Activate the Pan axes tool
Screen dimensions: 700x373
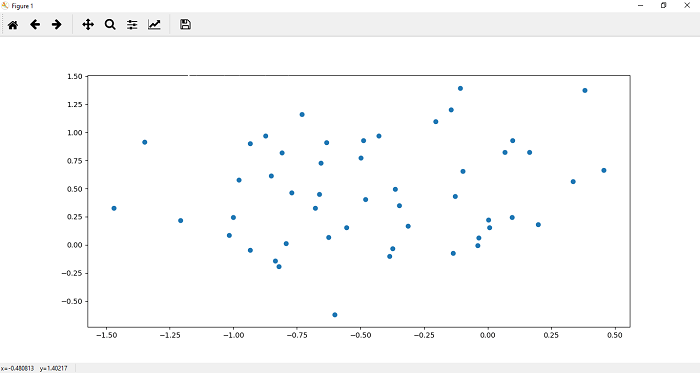(x=88, y=25)
